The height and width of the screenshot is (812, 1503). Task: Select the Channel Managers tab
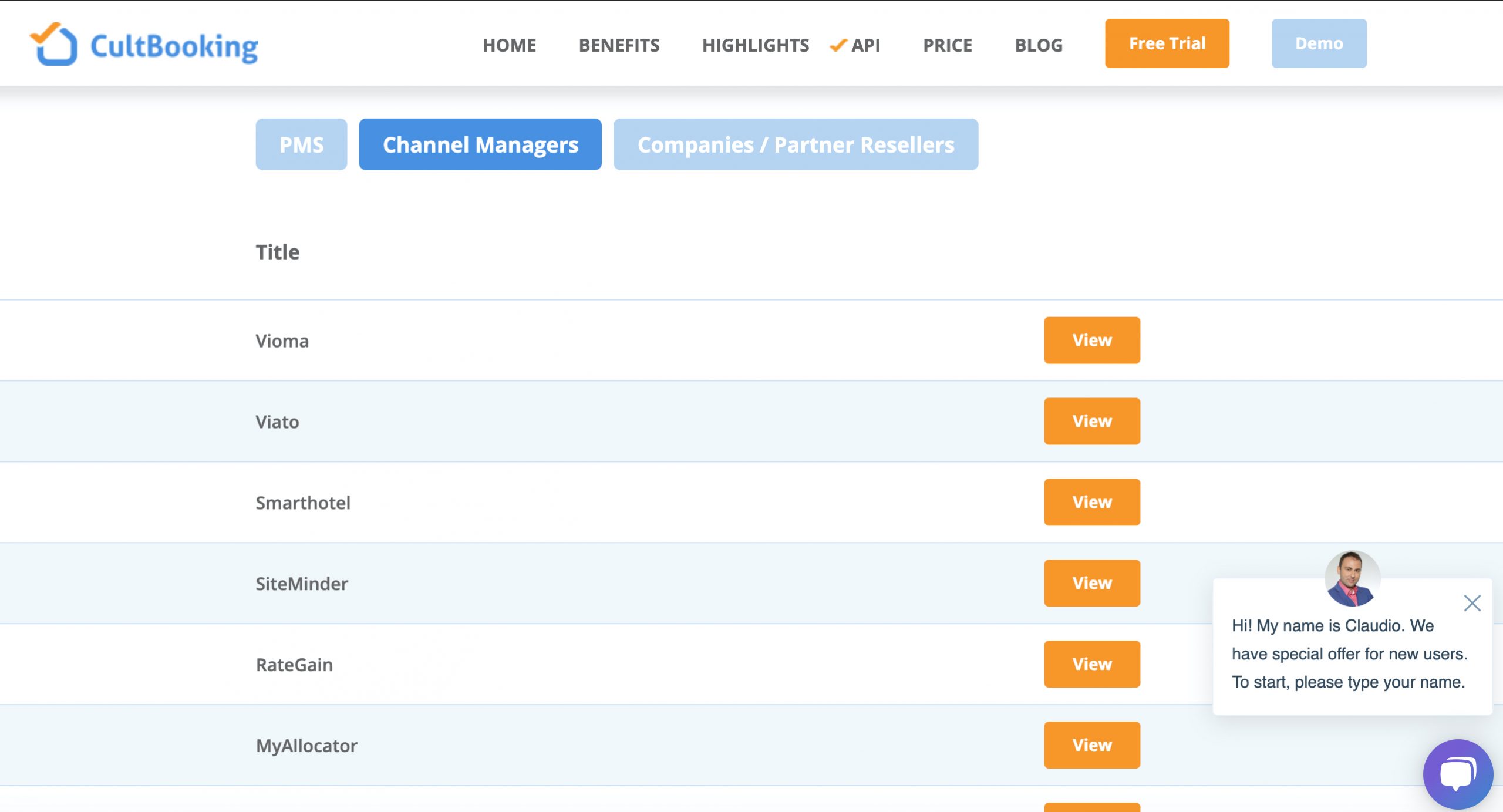(480, 144)
